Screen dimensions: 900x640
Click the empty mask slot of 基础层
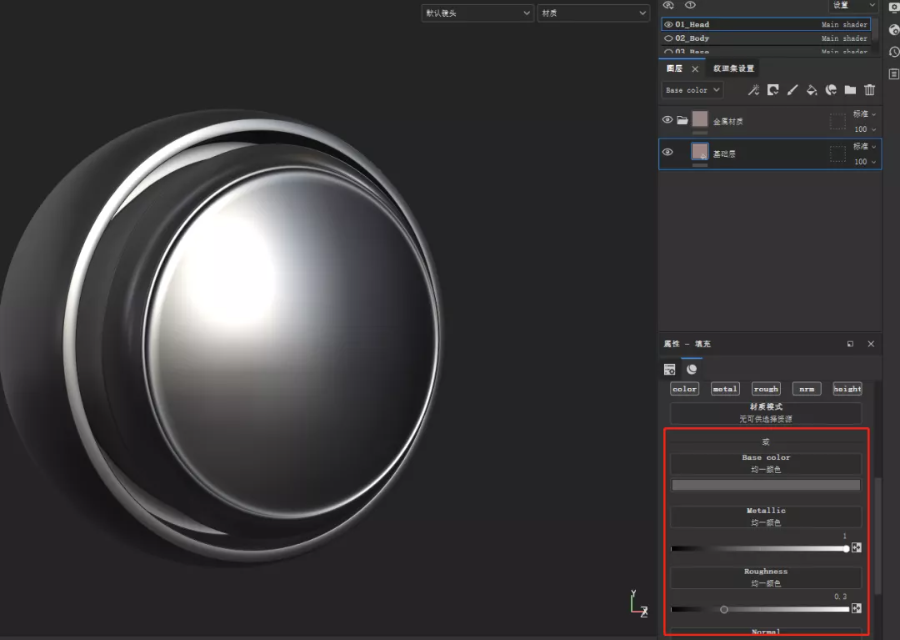click(837, 153)
